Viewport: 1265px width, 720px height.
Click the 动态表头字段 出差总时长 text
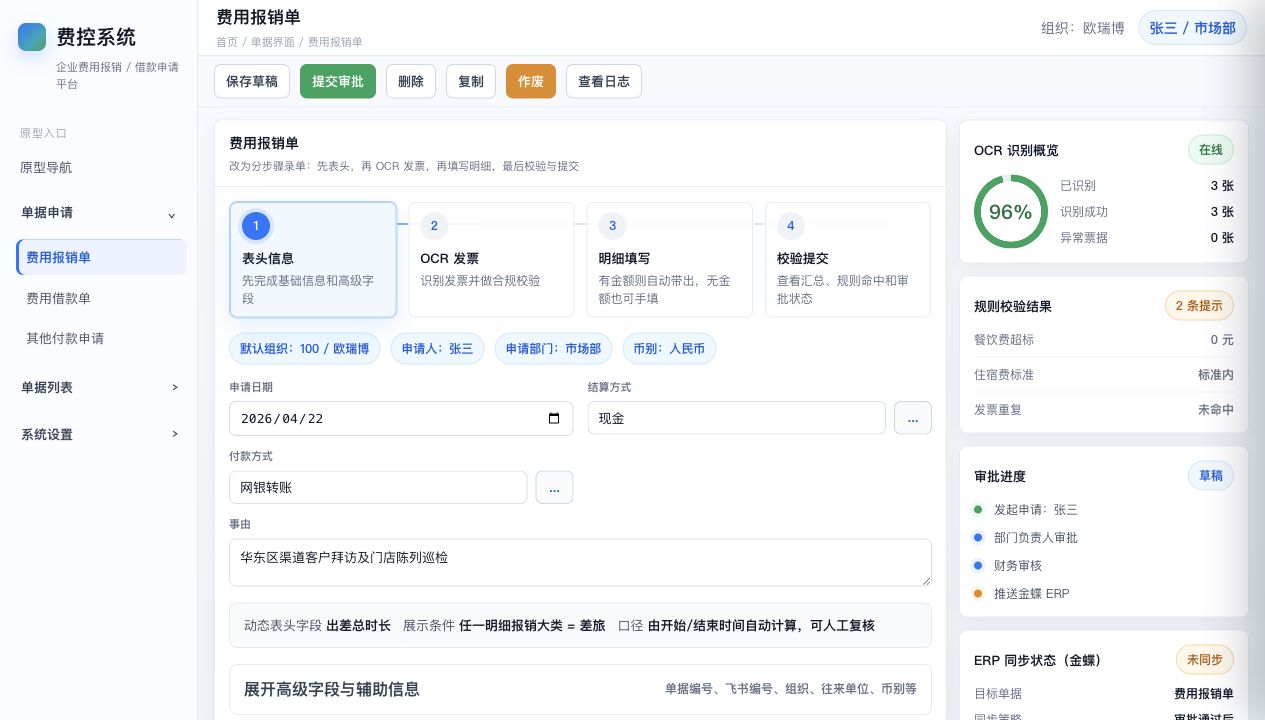317,625
